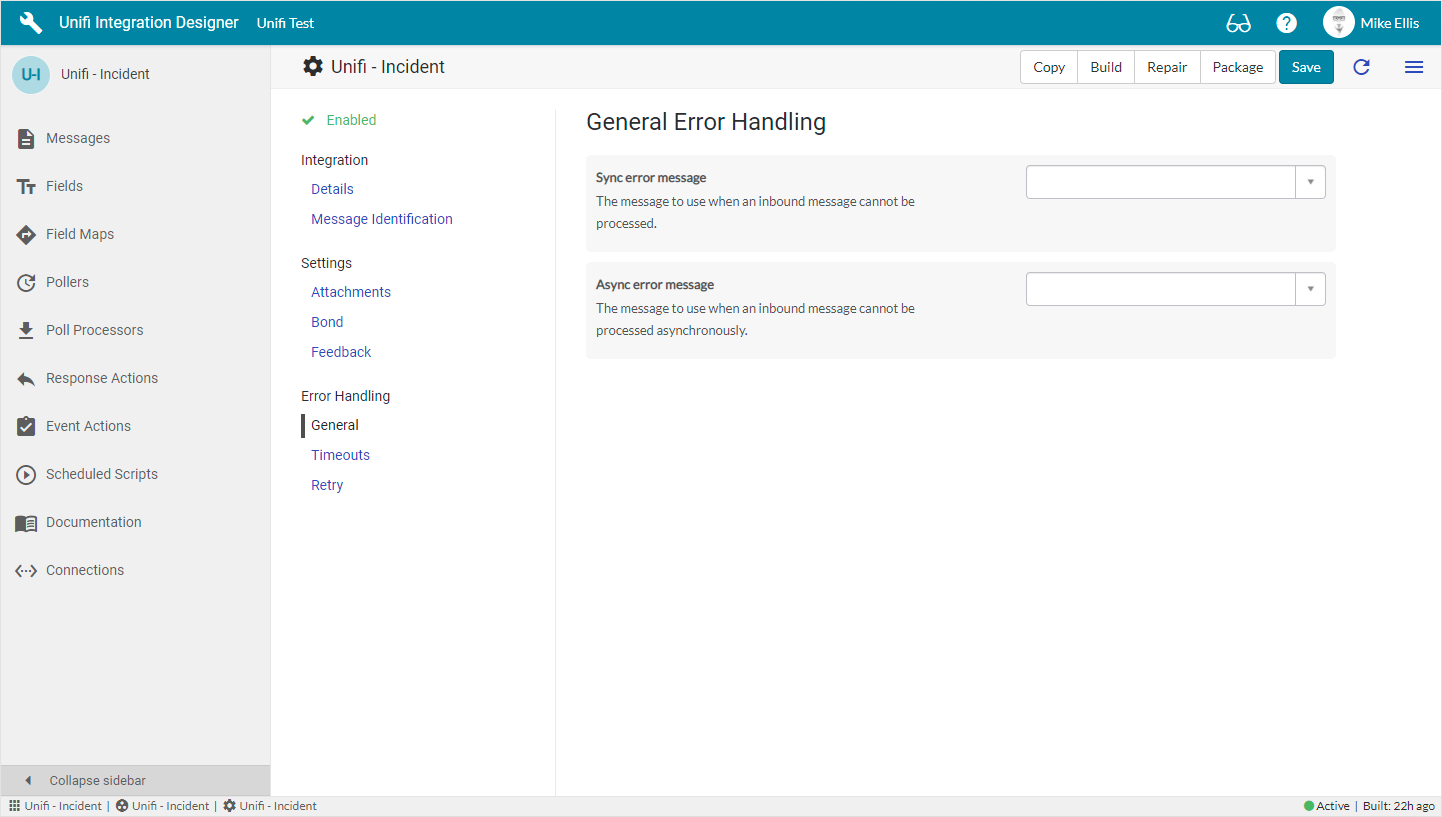Open Connections in the sidebar
The width and height of the screenshot is (1442, 817).
pos(85,570)
